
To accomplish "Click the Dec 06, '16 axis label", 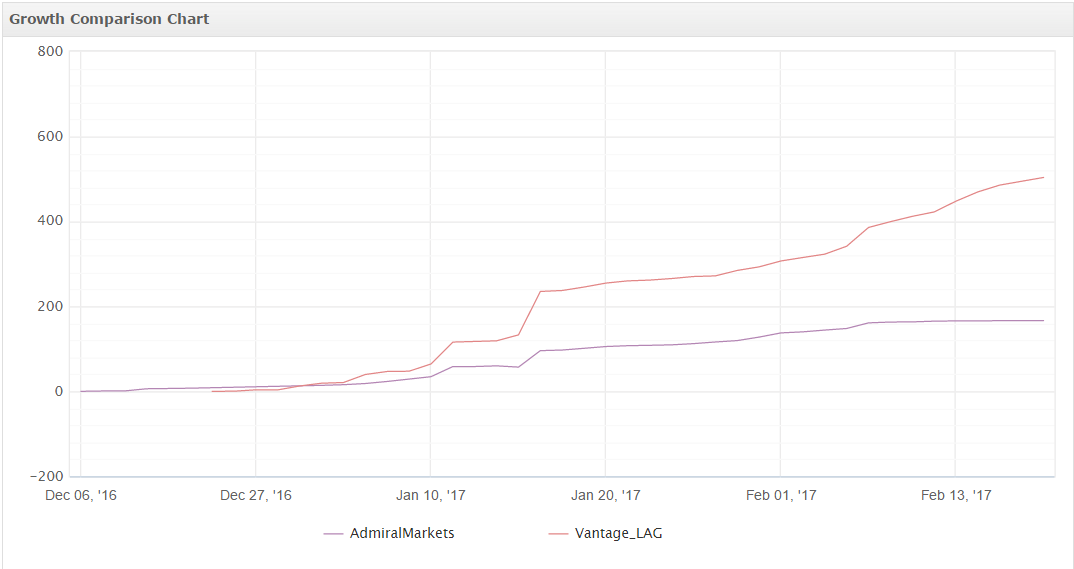I will 81,495.
